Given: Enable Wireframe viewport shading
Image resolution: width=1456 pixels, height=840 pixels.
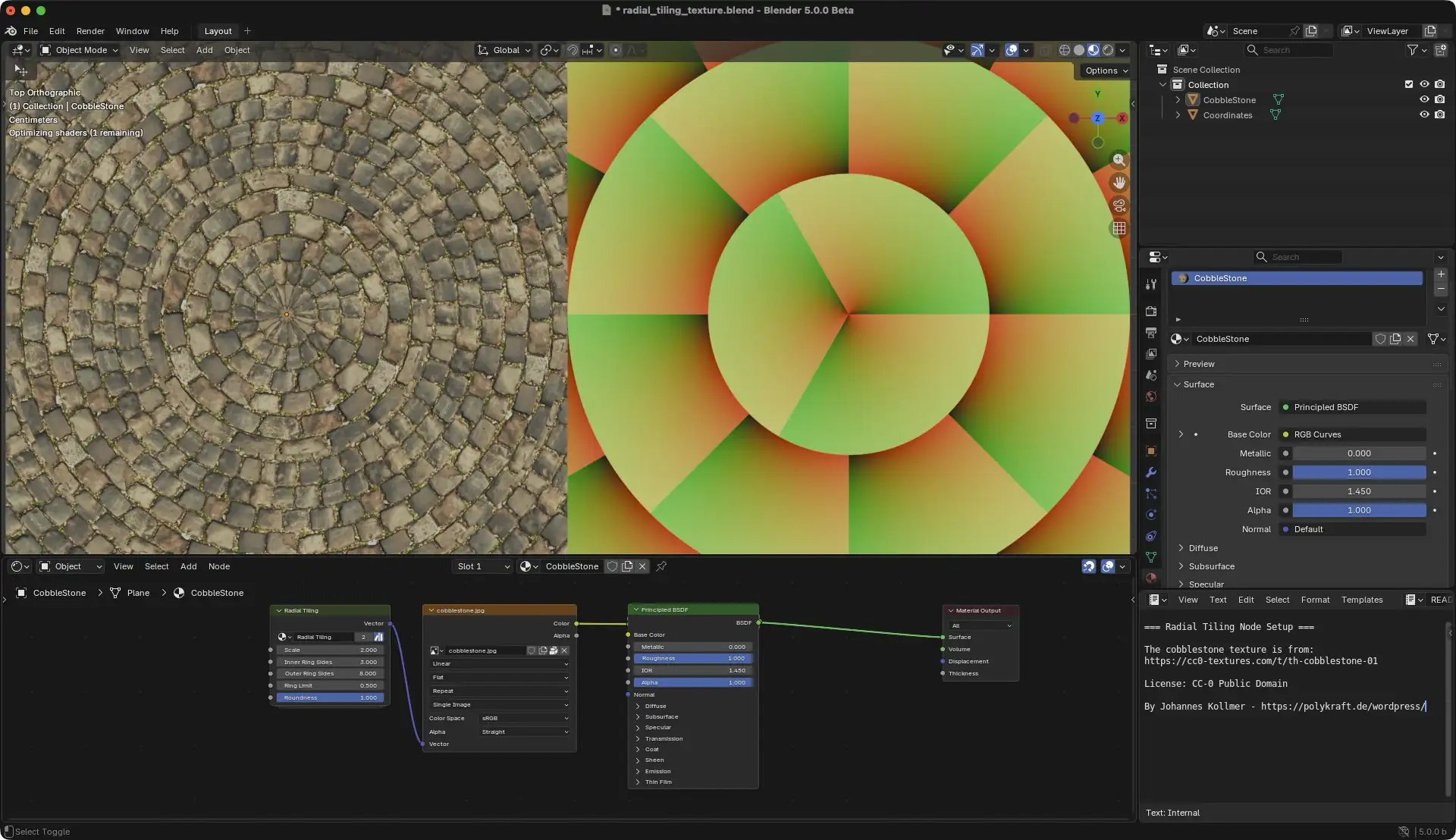Looking at the screenshot, I should (1065, 50).
